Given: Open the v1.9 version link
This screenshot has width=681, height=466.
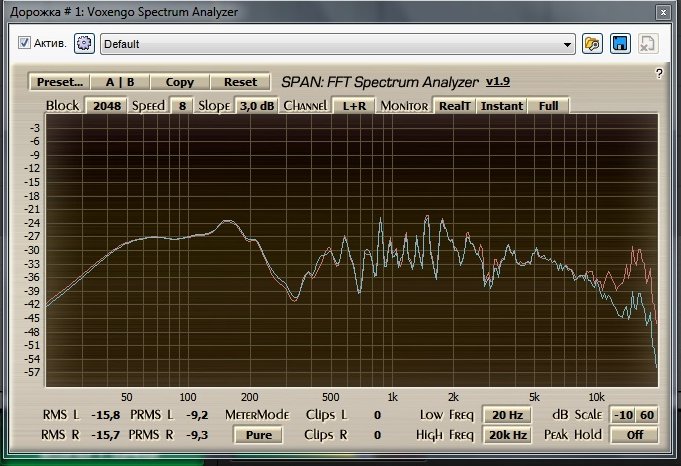Looking at the screenshot, I should point(498,81).
